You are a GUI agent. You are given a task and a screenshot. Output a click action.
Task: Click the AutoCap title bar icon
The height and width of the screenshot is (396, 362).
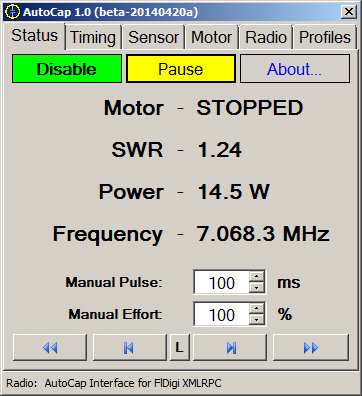pos(13,12)
